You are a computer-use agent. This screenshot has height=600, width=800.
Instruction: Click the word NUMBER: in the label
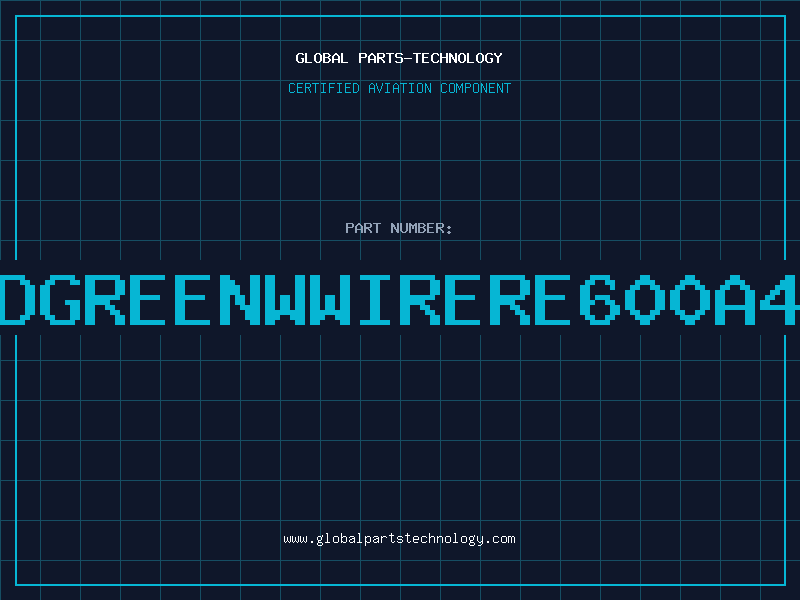[419, 228]
